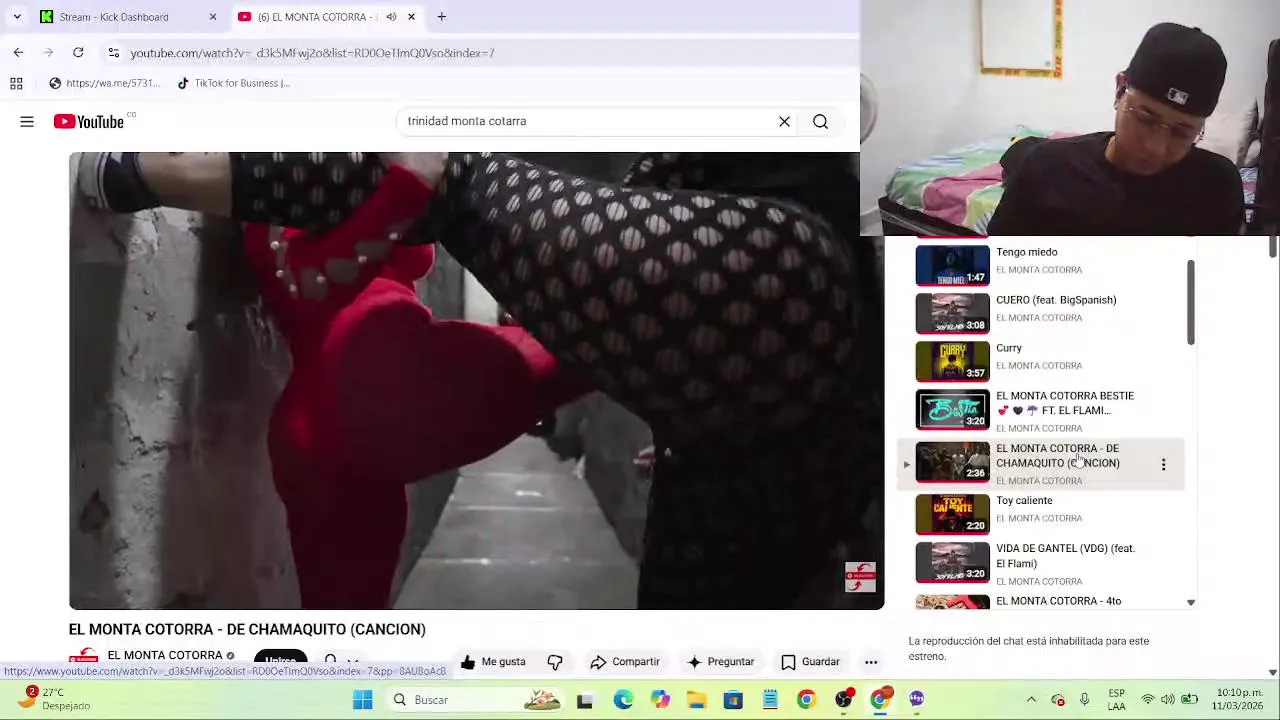Image resolution: width=1280 pixels, height=720 pixels.
Task: Open site information icon in address bar
Action: 114,52
